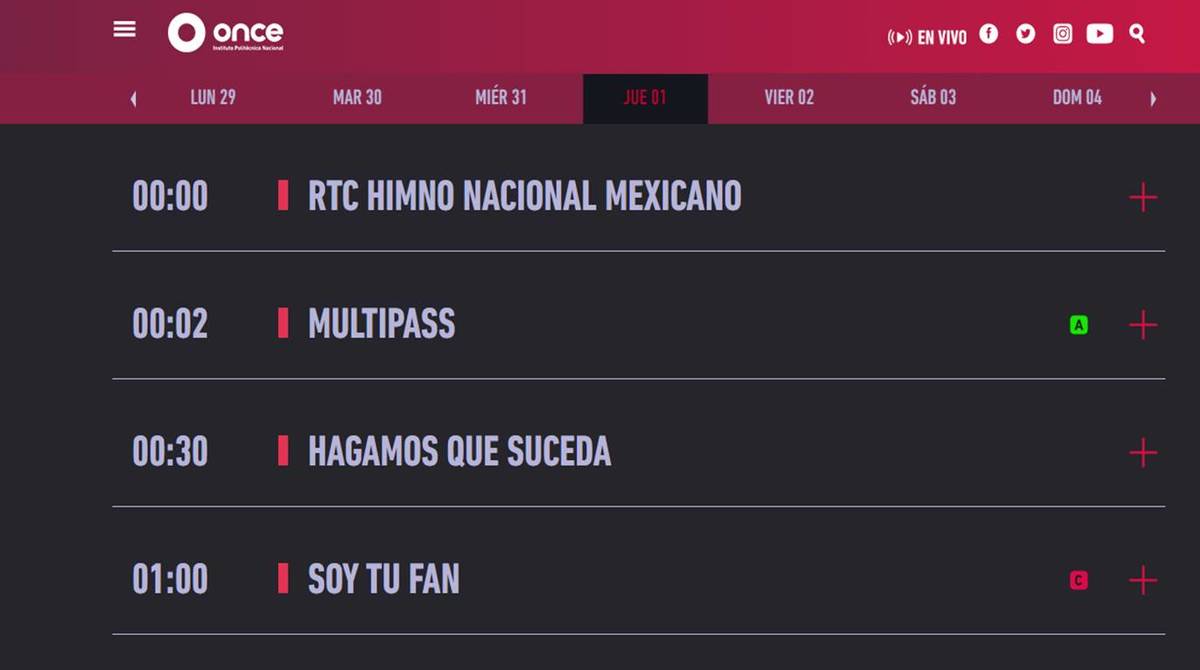1200x670 pixels.
Task: Select the LUN 29 day tab
Action: click(213, 98)
